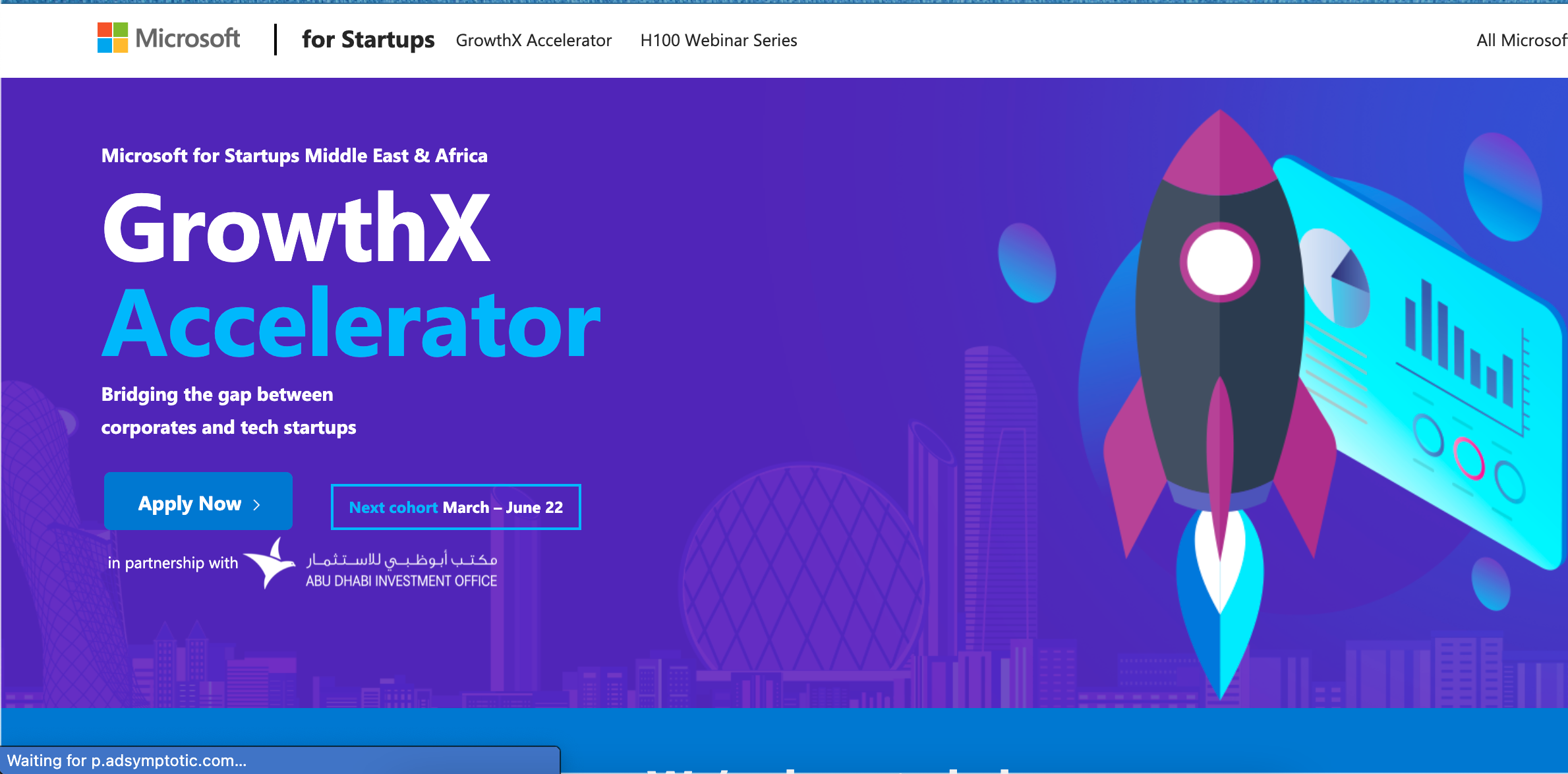Click the 'for Startups' header link
Screen dimensions: 1568x774
click(367, 40)
